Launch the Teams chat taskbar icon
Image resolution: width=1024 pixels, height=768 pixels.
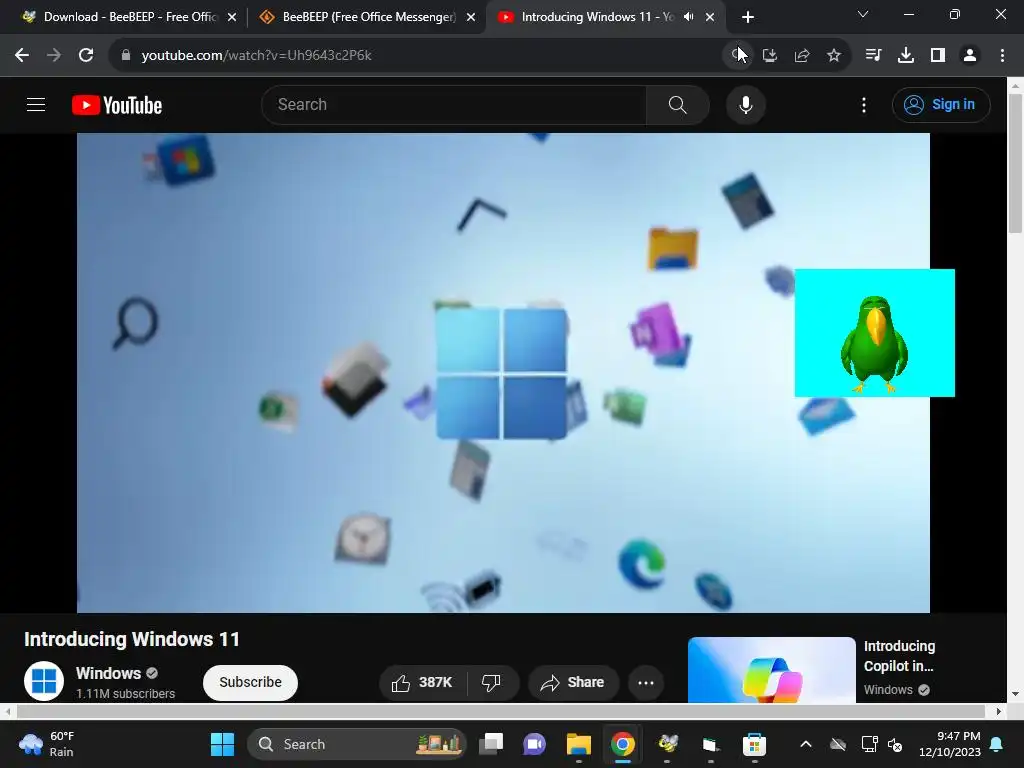point(534,744)
